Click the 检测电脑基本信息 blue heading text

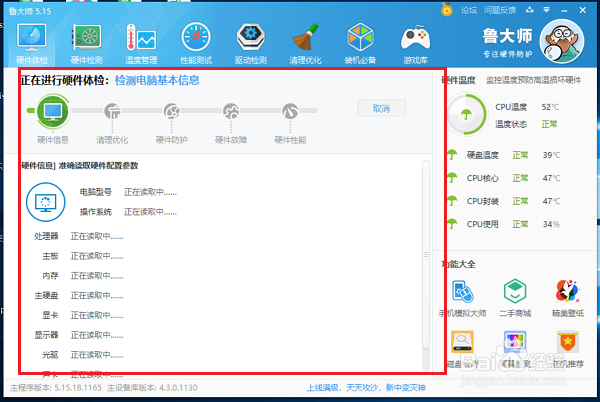[x=157, y=80]
